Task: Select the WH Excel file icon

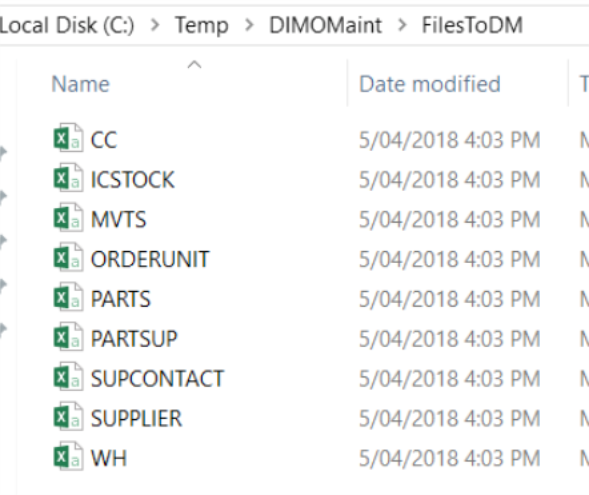Action: pos(68,457)
